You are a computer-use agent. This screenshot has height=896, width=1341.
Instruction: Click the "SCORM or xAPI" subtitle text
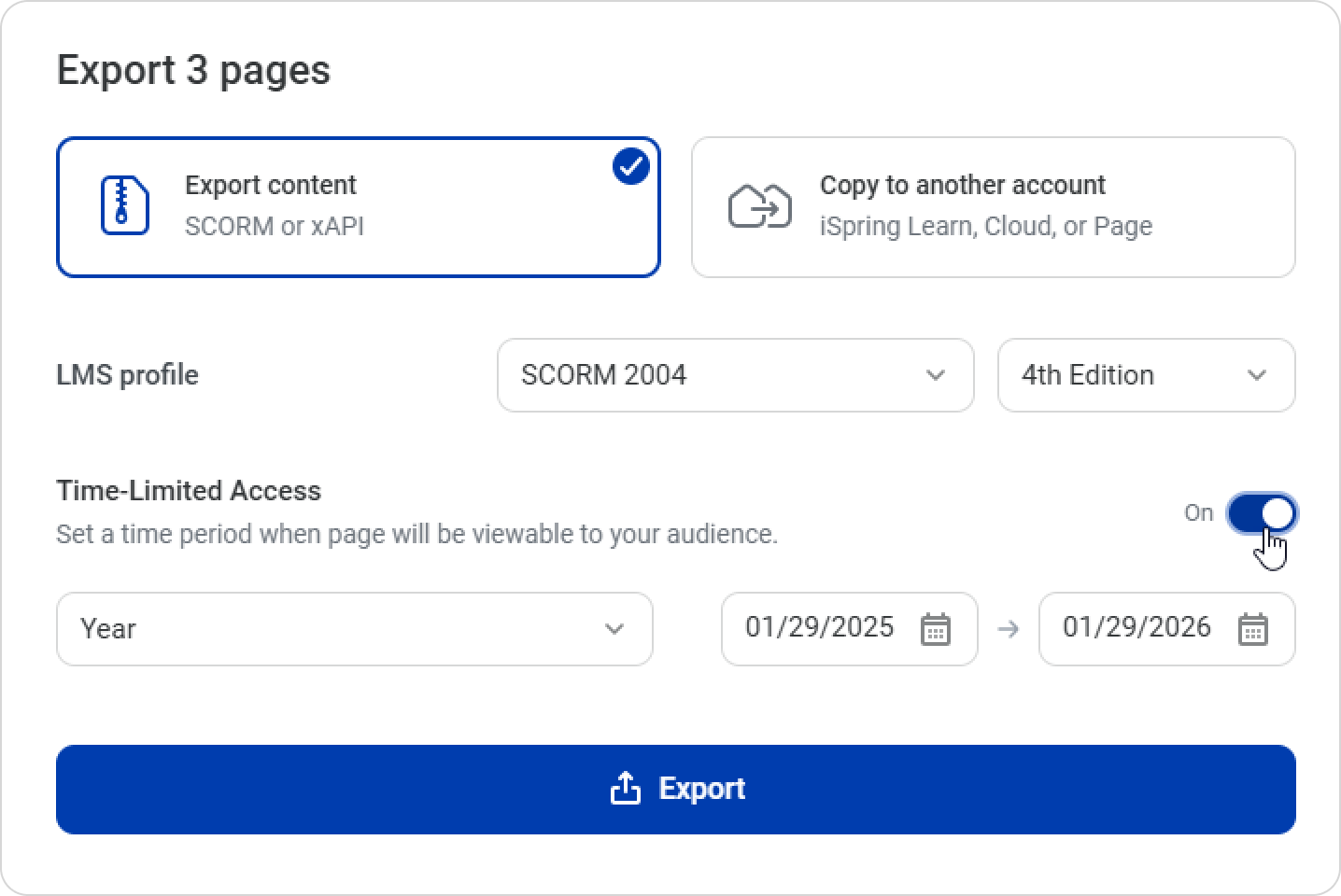275,227
